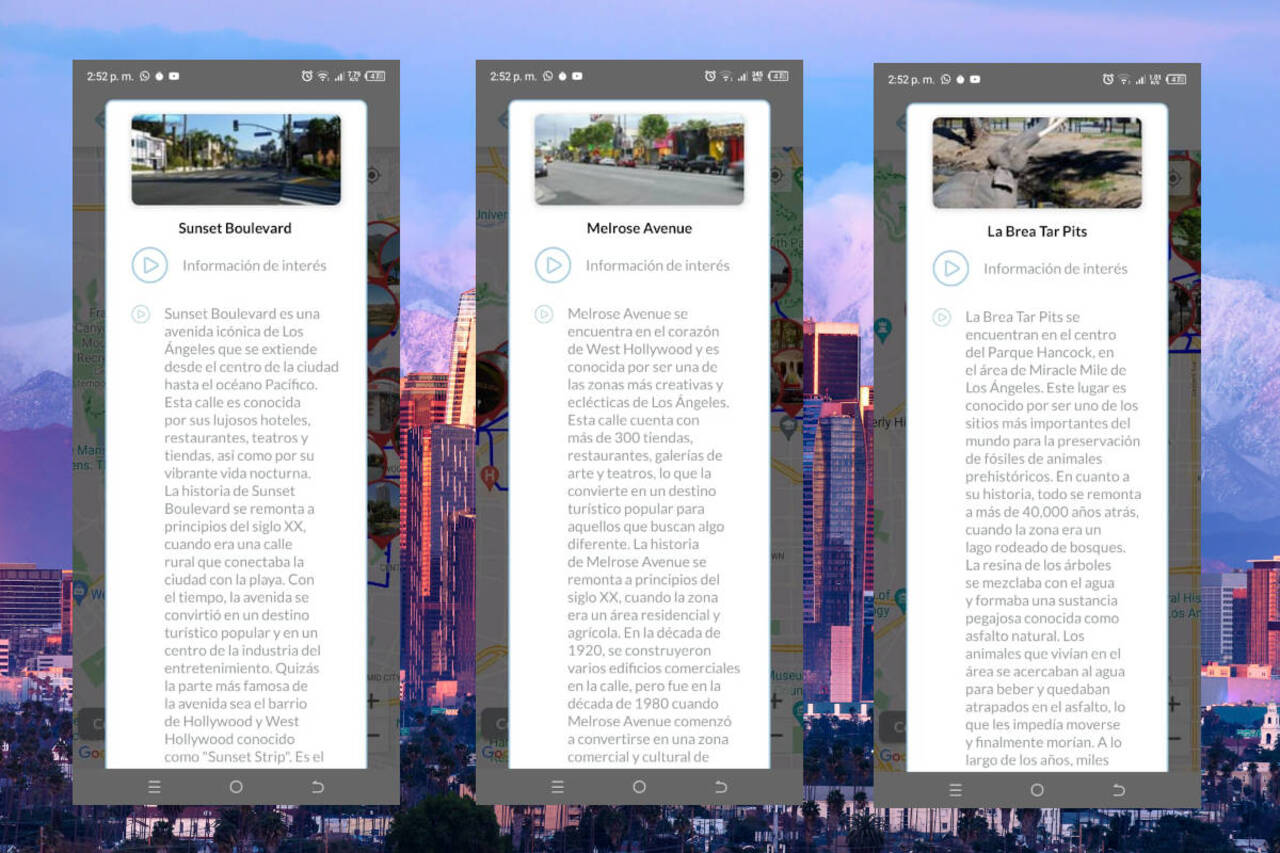This screenshot has width=1280, height=853.
Task: Tap the alarm icon in left phone status bar
Action: [x=307, y=76]
